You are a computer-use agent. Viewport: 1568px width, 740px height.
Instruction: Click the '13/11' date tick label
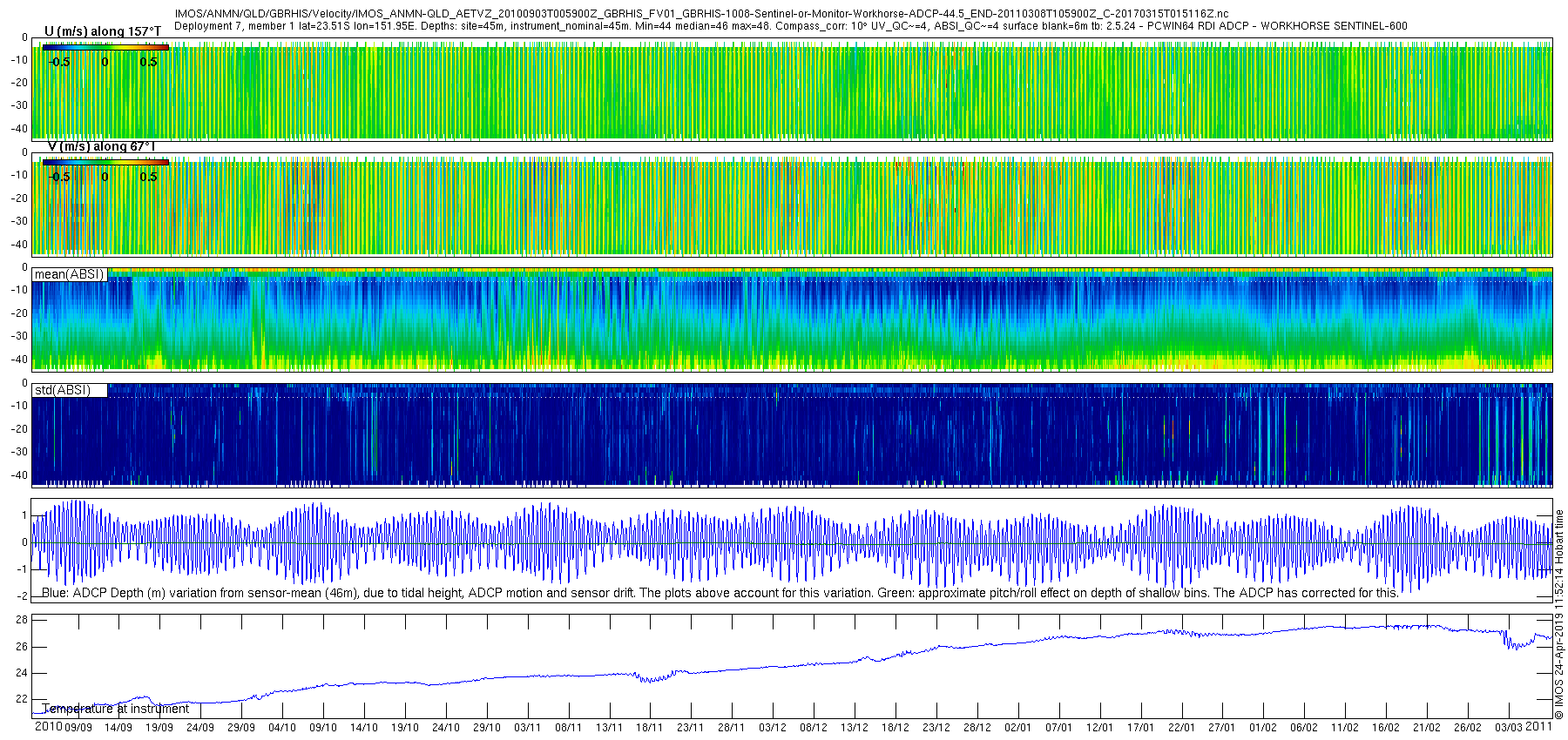[x=610, y=727]
